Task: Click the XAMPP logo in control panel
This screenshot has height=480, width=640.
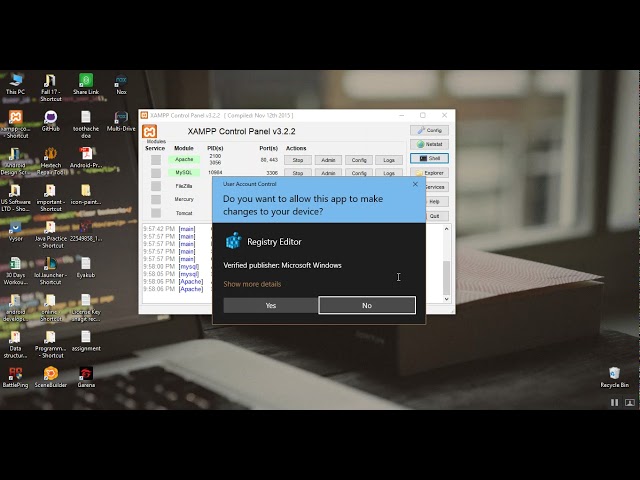Action: pos(149,131)
